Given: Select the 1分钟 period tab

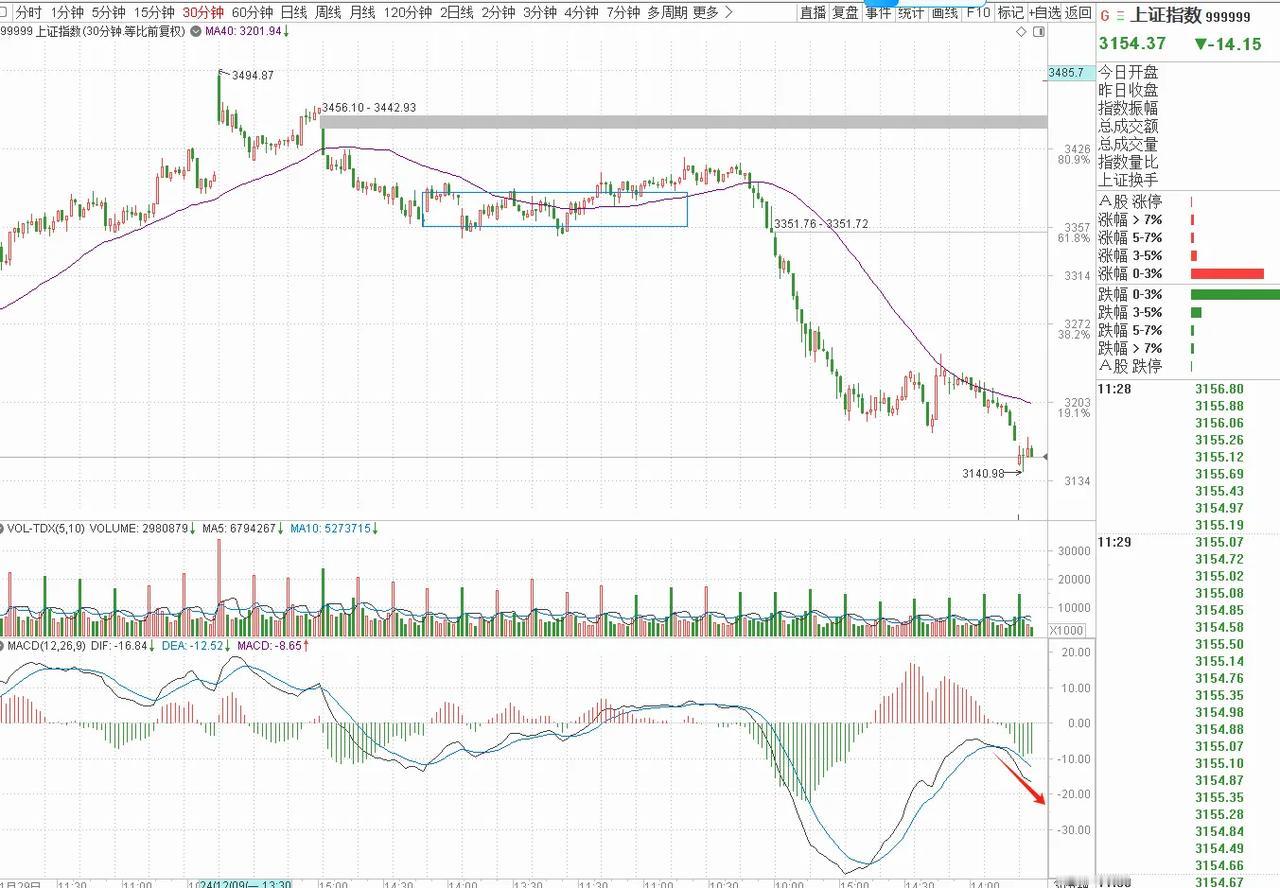Looking at the screenshot, I should (67, 12).
